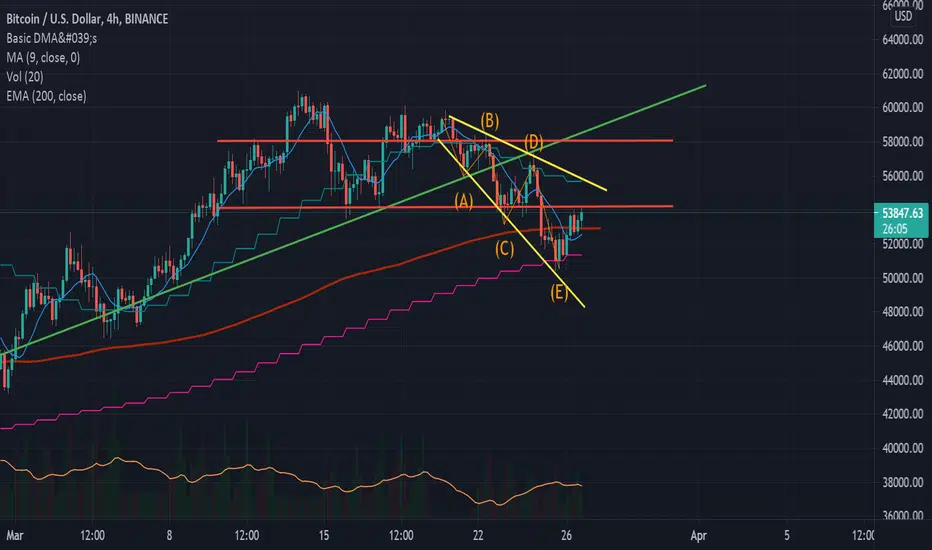Click the 58000.00 price axis label
932x550 pixels.
pos(902,142)
